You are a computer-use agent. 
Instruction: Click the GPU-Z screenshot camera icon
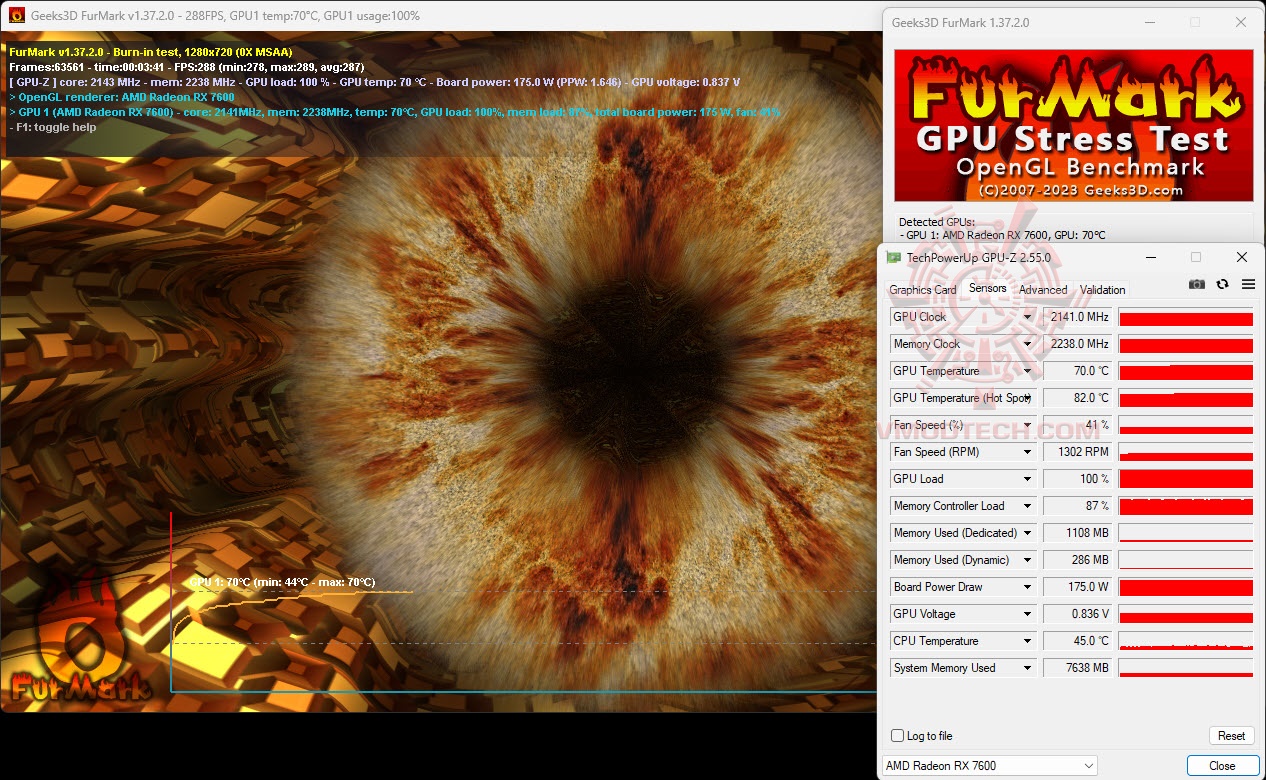click(x=1196, y=284)
